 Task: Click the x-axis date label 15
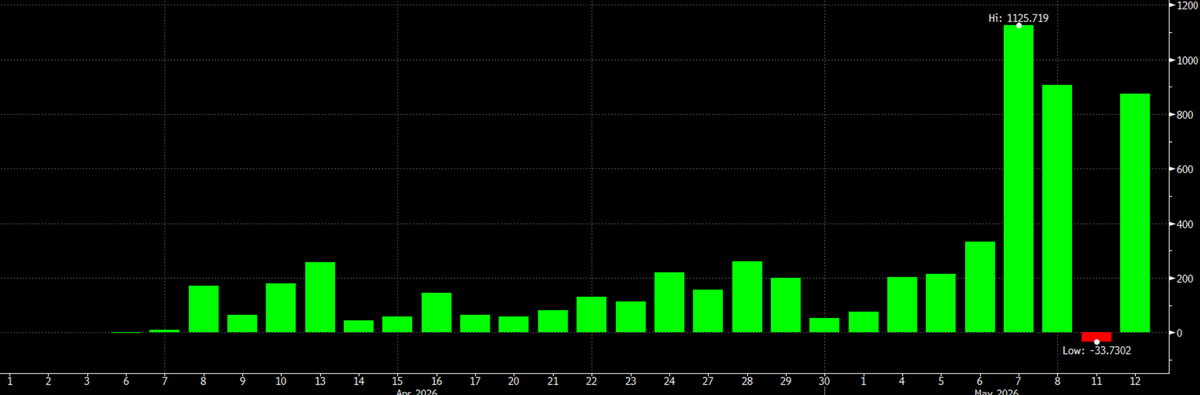(397, 381)
